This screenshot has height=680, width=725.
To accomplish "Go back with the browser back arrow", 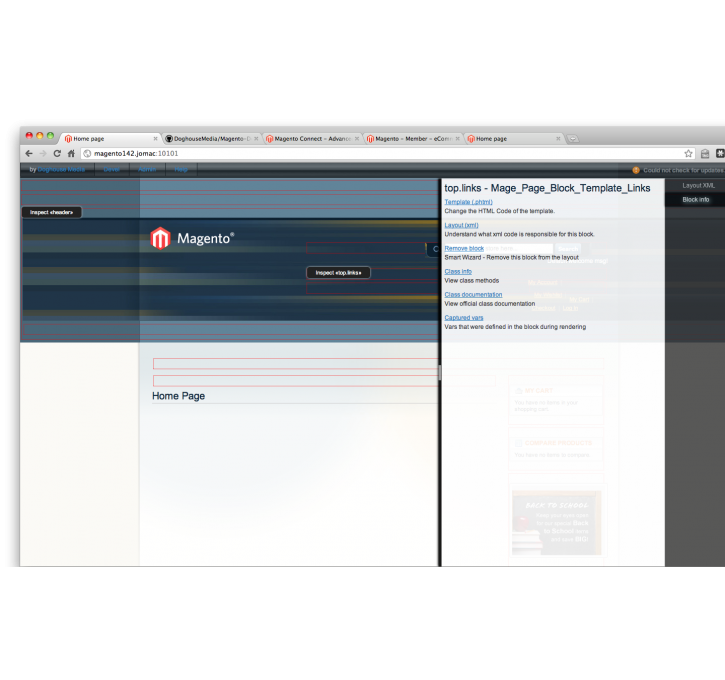I will click(x=29, y=153).
